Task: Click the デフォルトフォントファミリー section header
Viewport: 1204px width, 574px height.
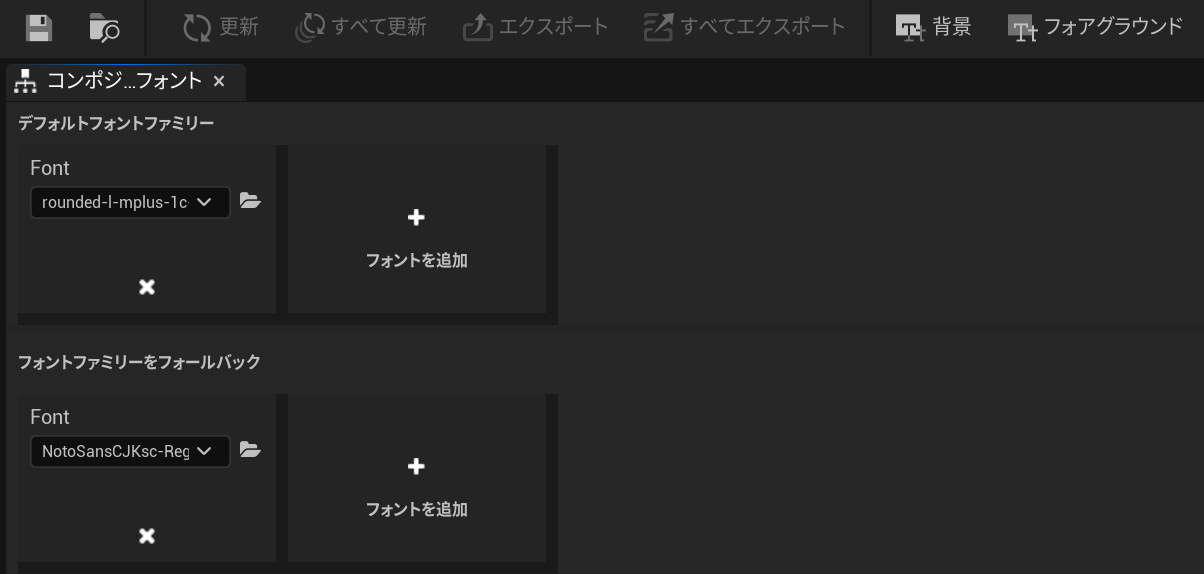Action: point(116,124)
